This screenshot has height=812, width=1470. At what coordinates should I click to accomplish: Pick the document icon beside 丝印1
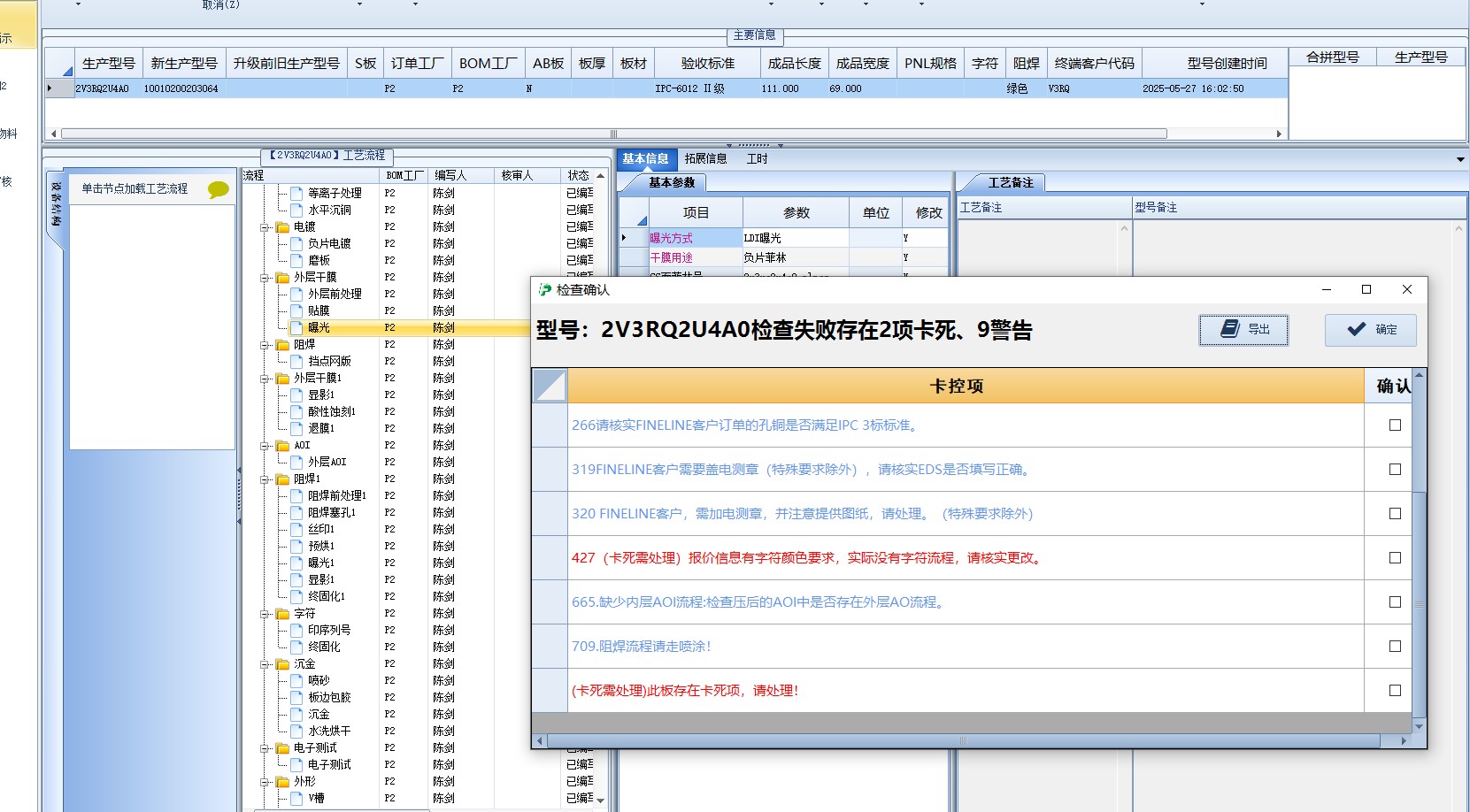click(x=297, y=529)
